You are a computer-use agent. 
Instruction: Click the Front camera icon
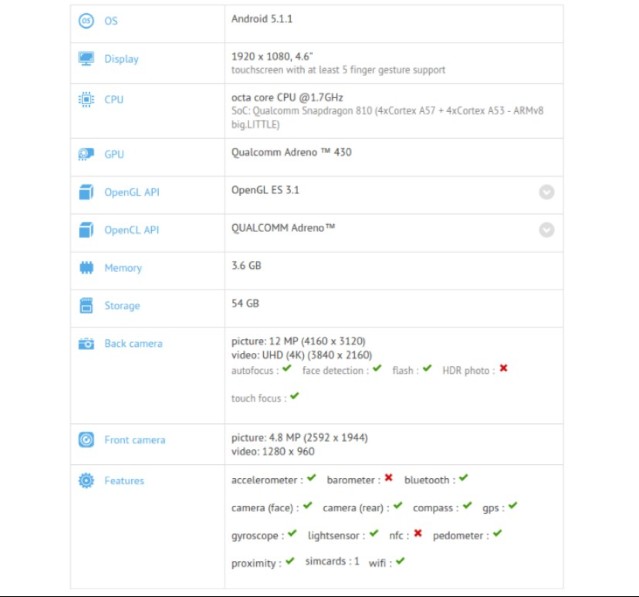tap(86, 440)
